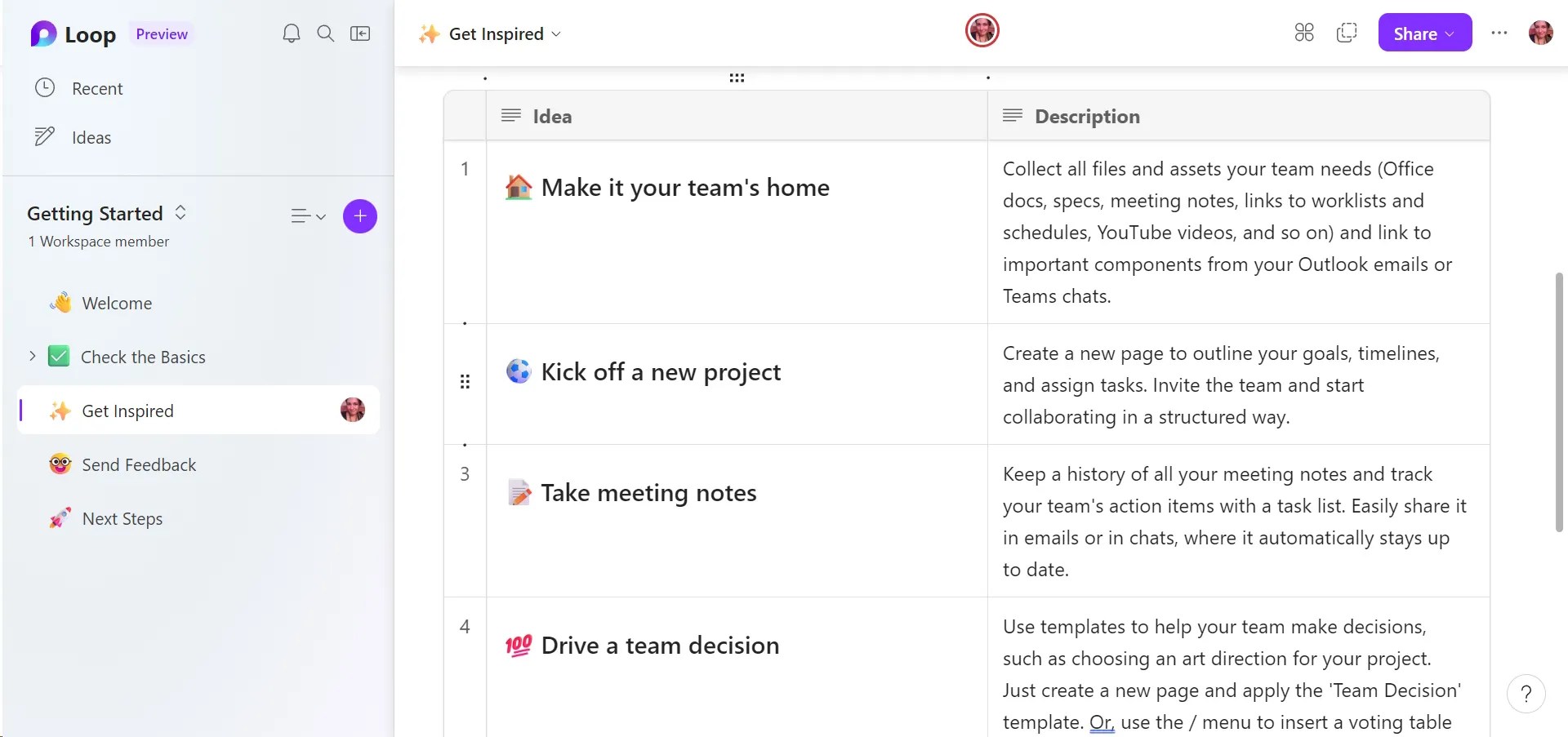Open the more options ellipsis menu

tap(1499, 33)
